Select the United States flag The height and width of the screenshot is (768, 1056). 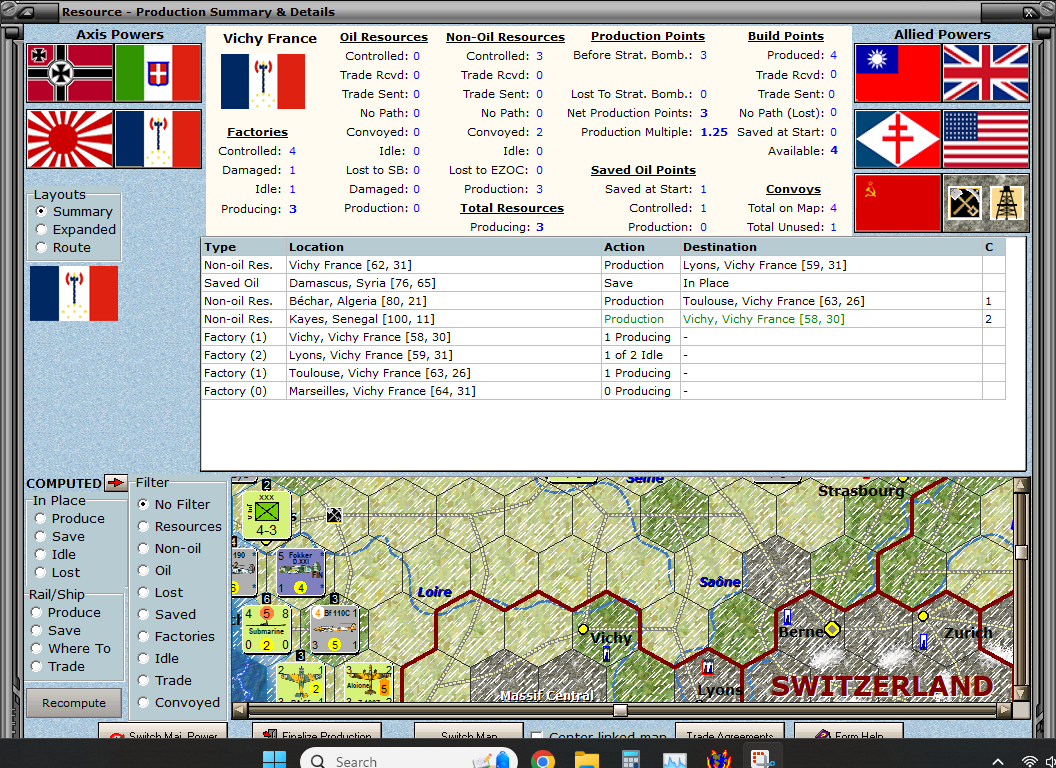(x=986, y=139)
